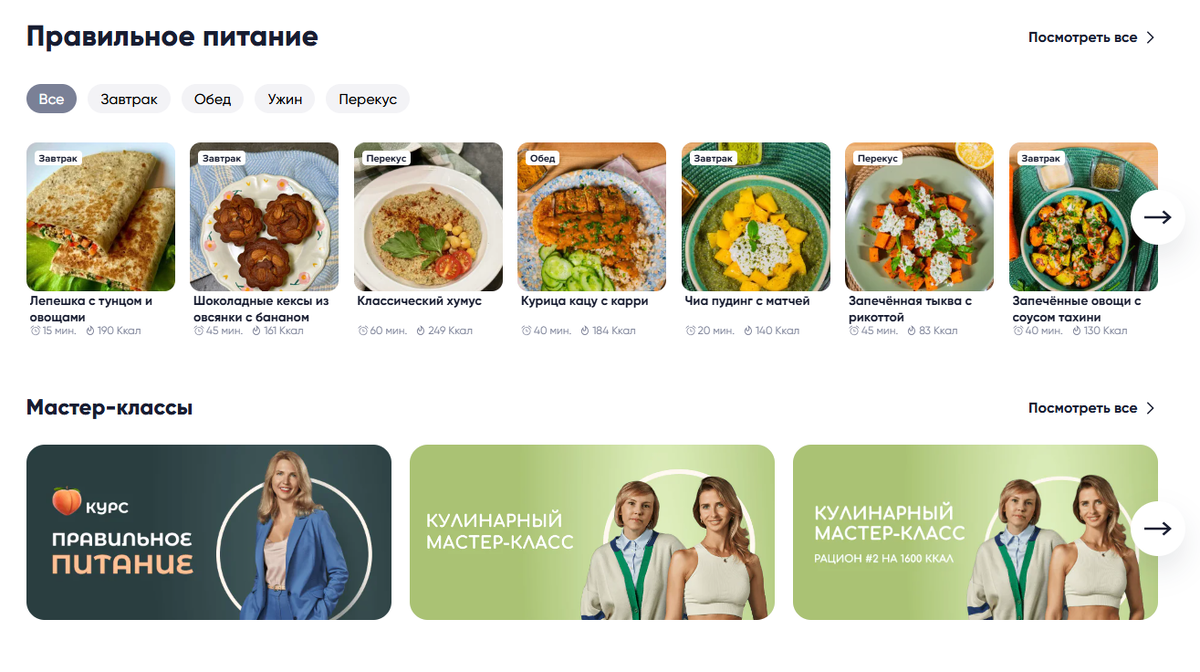Screen dimensions: 1200x672
Task: Click the recipes carousel next arrow
Action: (1157, 217)
